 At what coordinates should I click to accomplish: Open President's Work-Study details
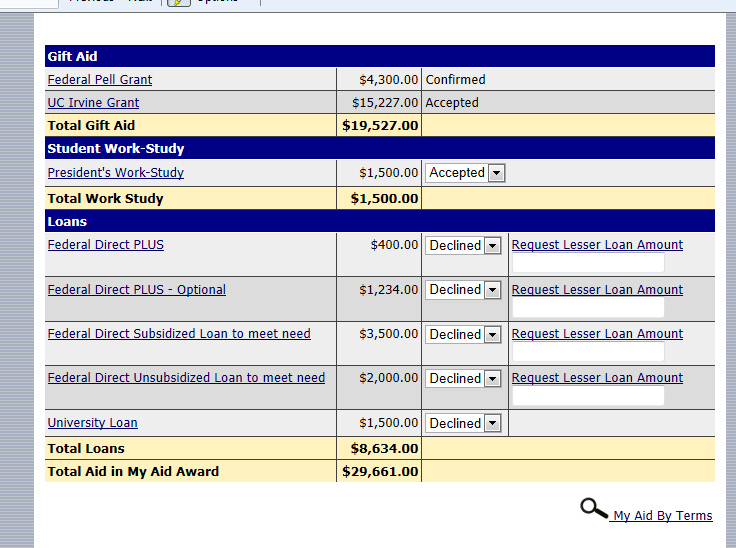(115, 172)
